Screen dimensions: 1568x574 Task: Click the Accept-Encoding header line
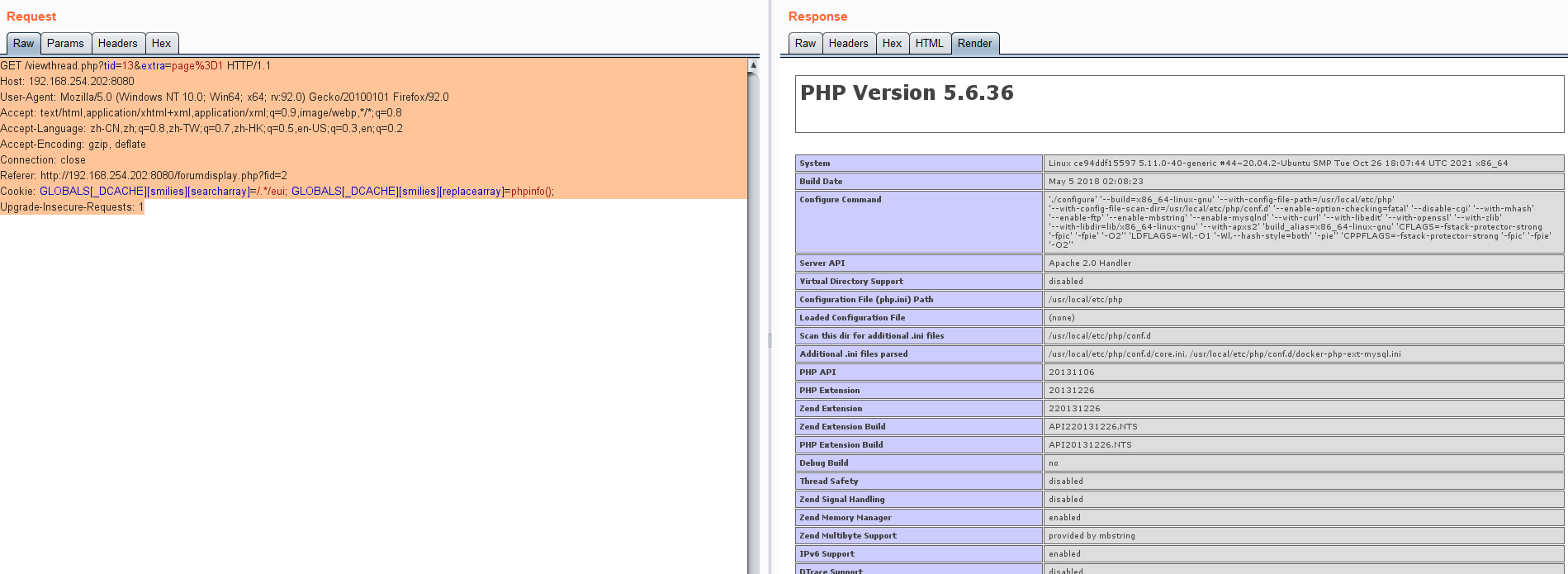(x=73, y=145)
